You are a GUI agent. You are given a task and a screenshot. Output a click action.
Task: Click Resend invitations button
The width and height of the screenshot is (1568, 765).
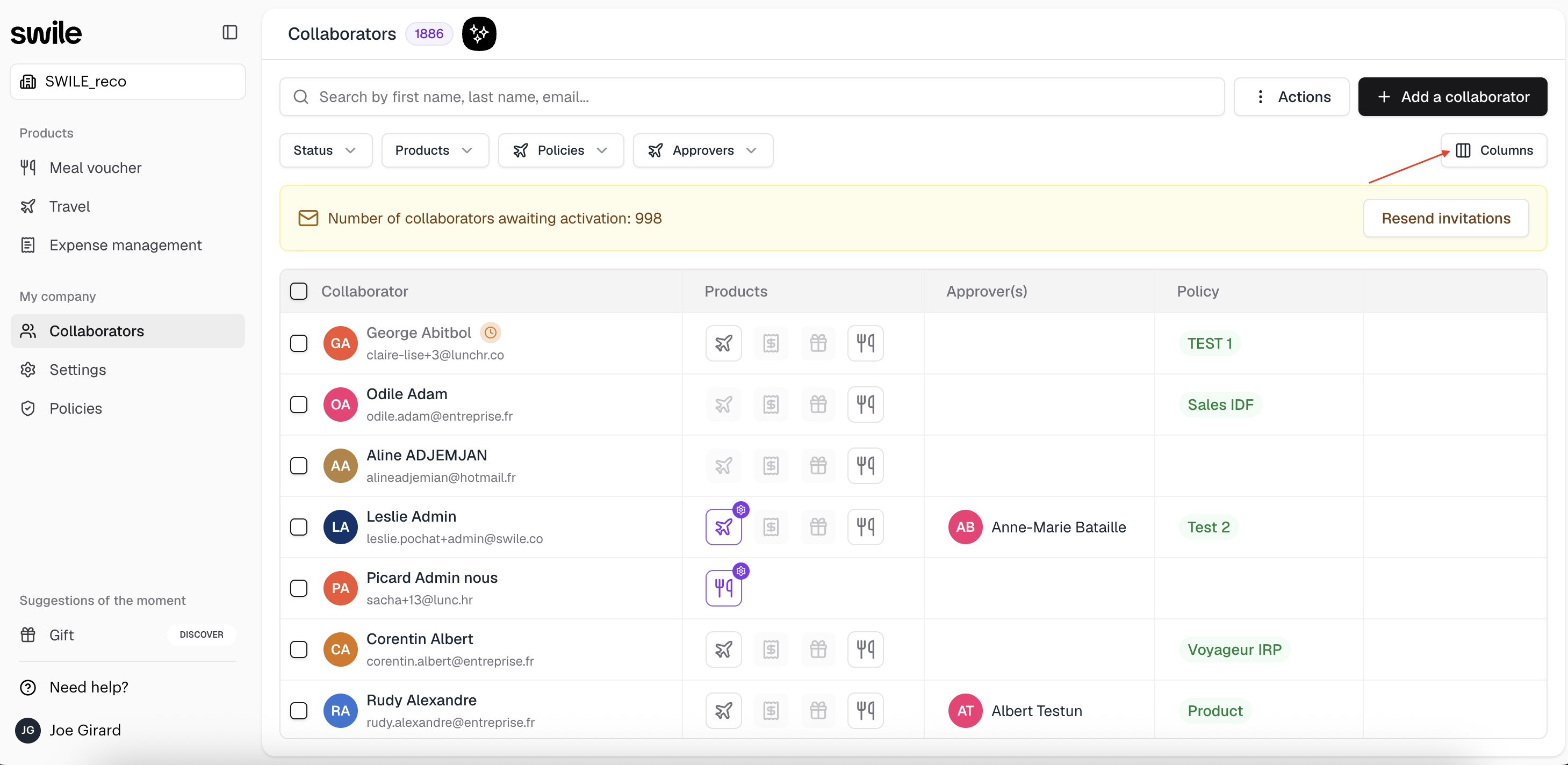pos(1445,218)
